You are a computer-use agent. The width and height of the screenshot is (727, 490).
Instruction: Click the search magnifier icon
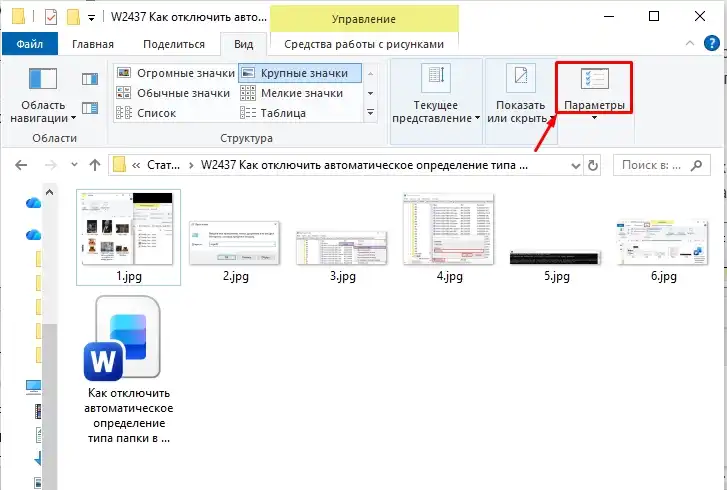tap(696, 165)
